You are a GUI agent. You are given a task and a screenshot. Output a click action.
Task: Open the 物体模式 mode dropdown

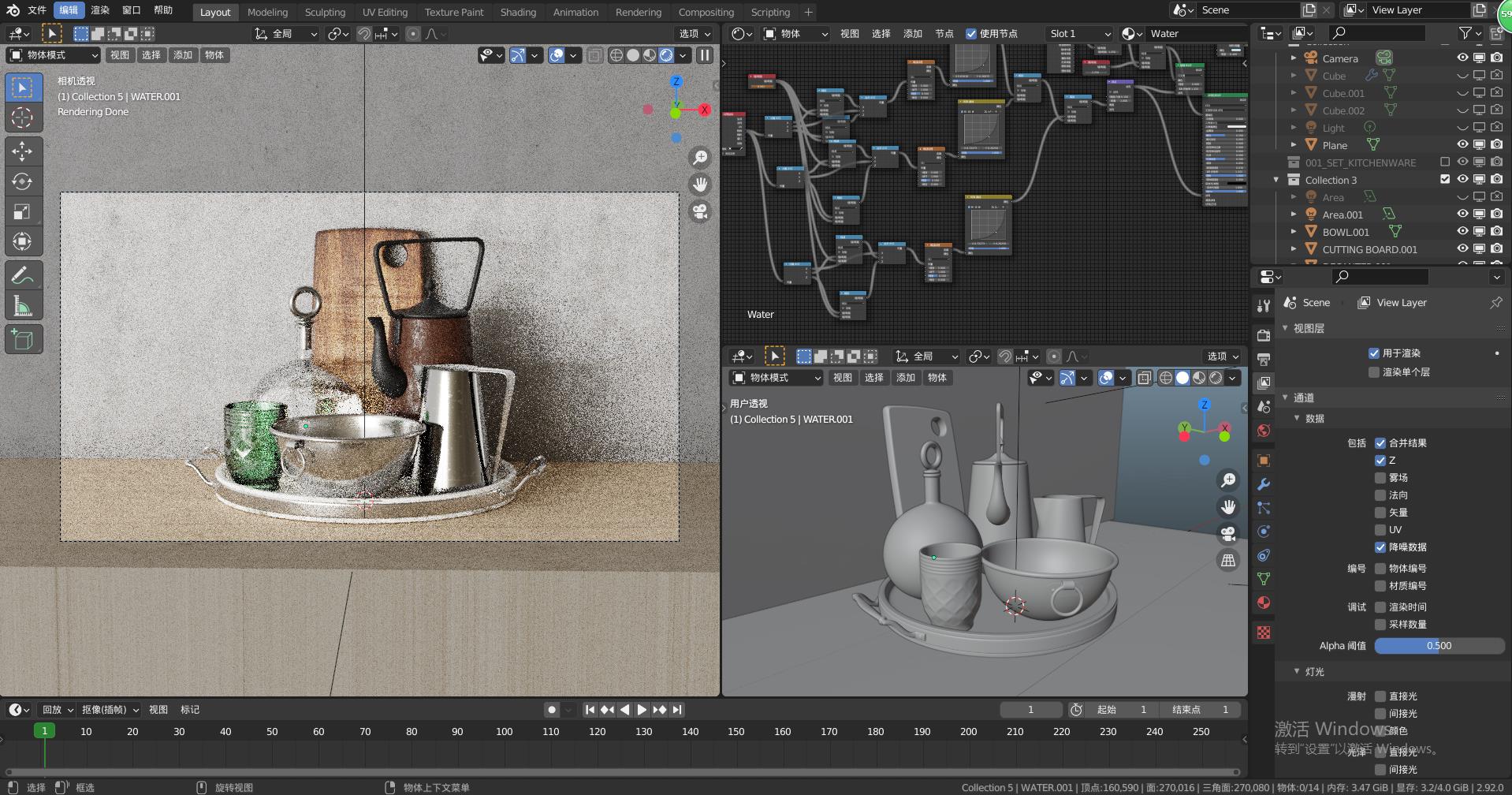[x=51, y=55]
